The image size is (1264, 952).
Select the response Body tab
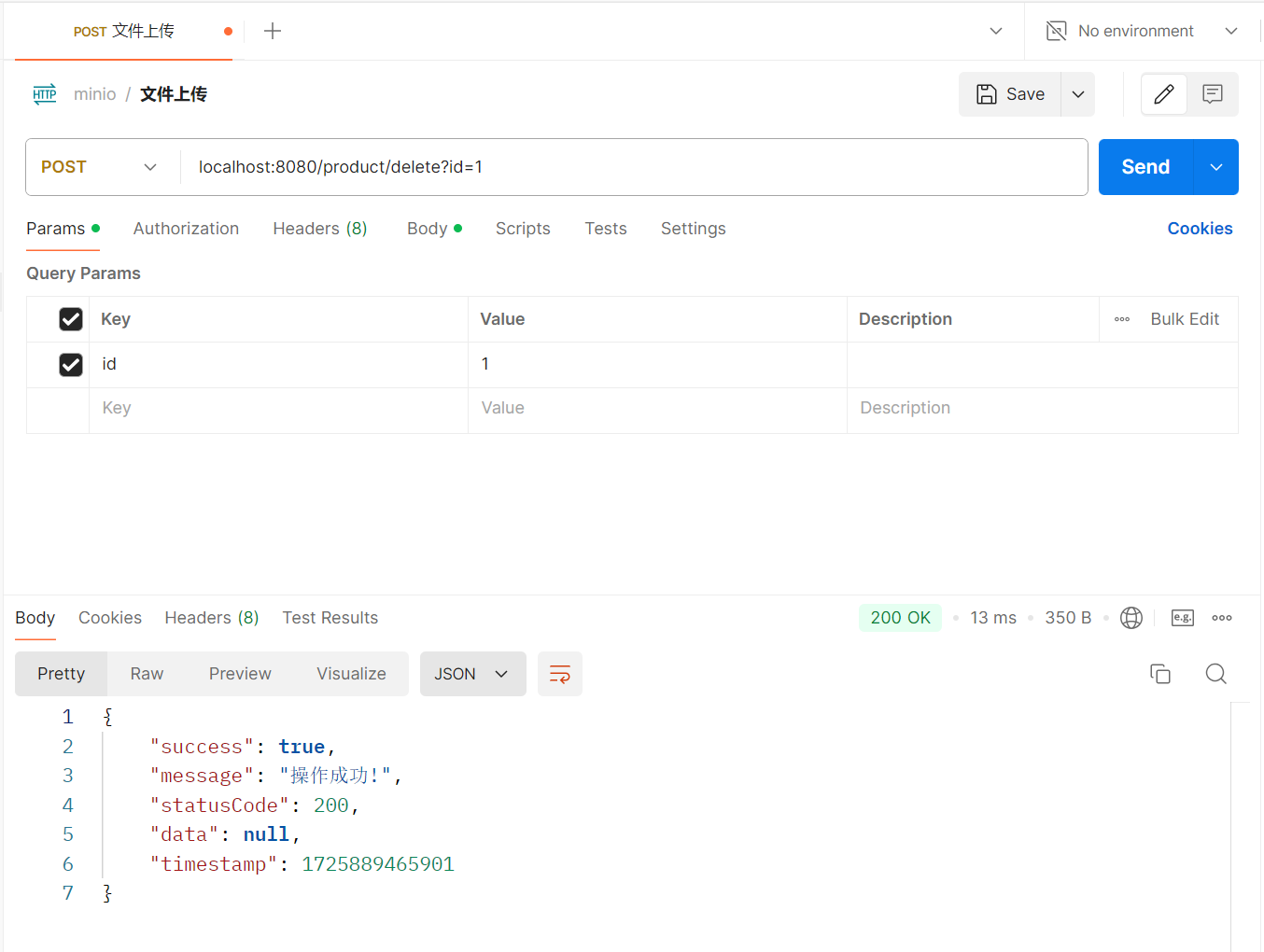pyautogui.click(x=35, y=618)
